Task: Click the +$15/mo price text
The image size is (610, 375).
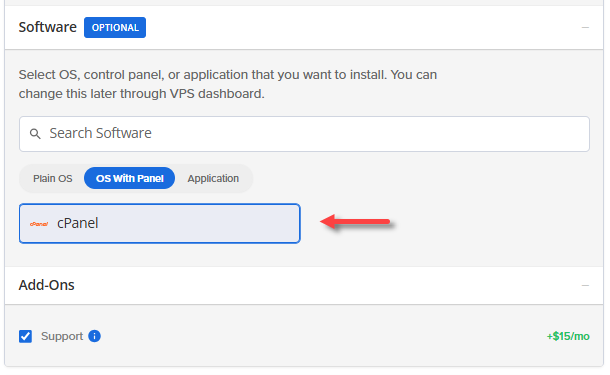Action: point(568,336)
